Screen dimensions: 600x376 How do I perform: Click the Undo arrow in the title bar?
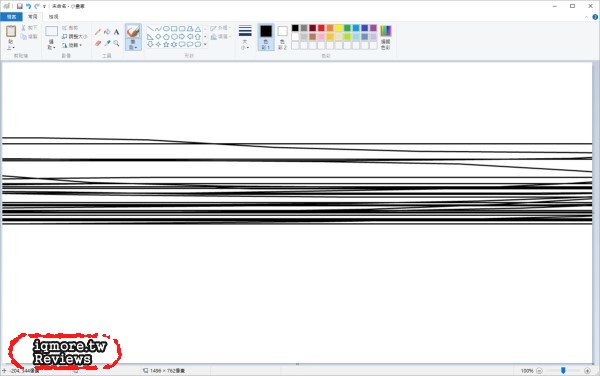click(x=28, y=6)
